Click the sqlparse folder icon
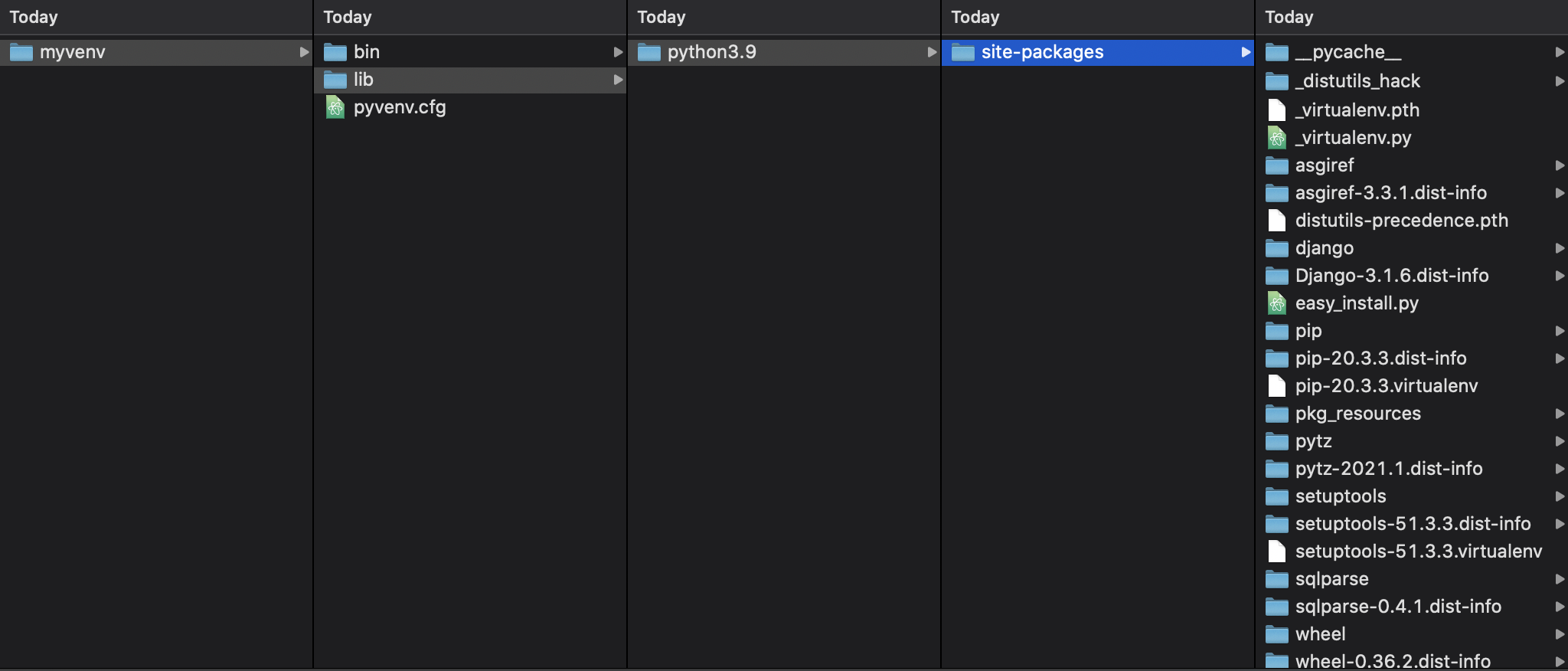This screenshot has height=671, width=1568. (1277, 579)
